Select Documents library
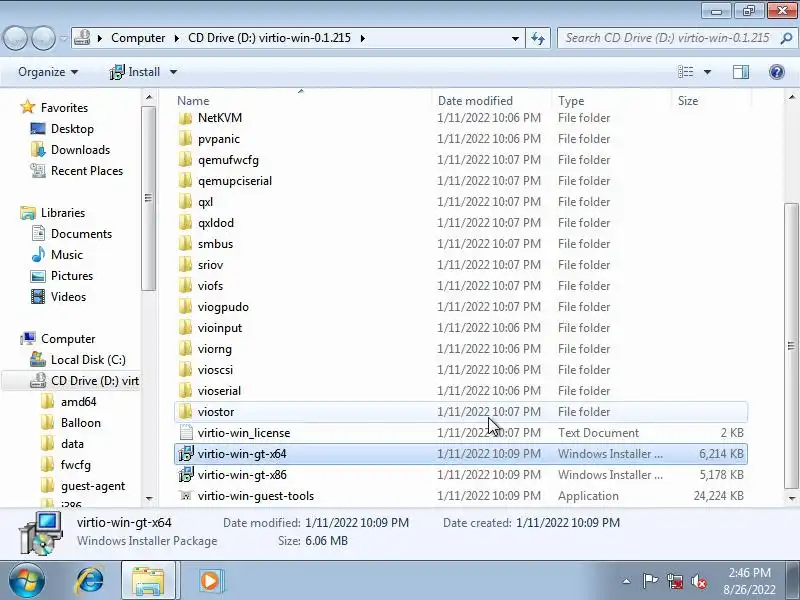800x600 pixels. tap(81, 234)
